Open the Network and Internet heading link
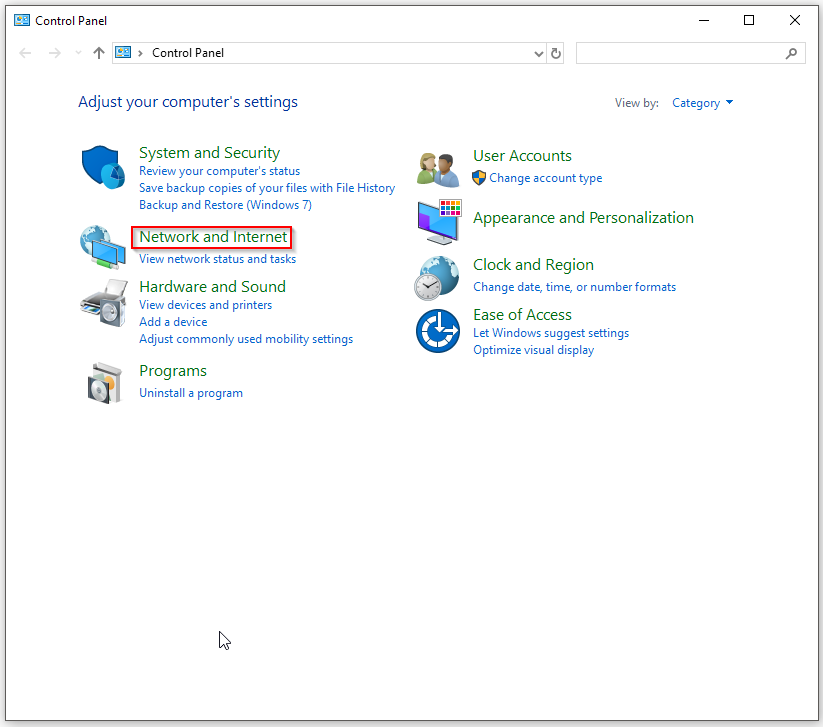823x727 pixels. pos(213,237)
